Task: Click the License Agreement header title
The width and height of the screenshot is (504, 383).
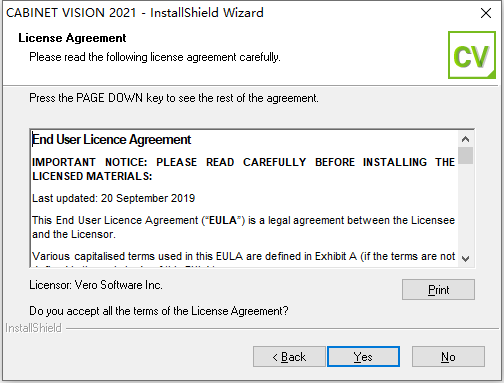Action: tap(72, 38)
